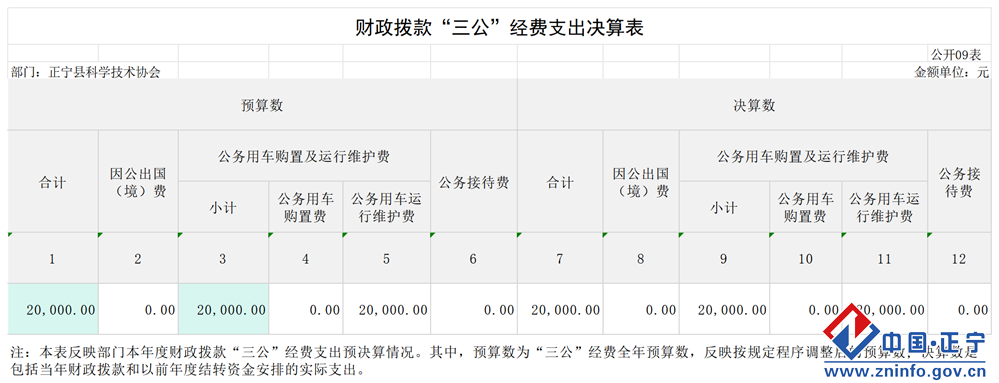Click column number cell 5
Image resolution: width=999 pixels, height=383 pixels.
coord(387,259)
